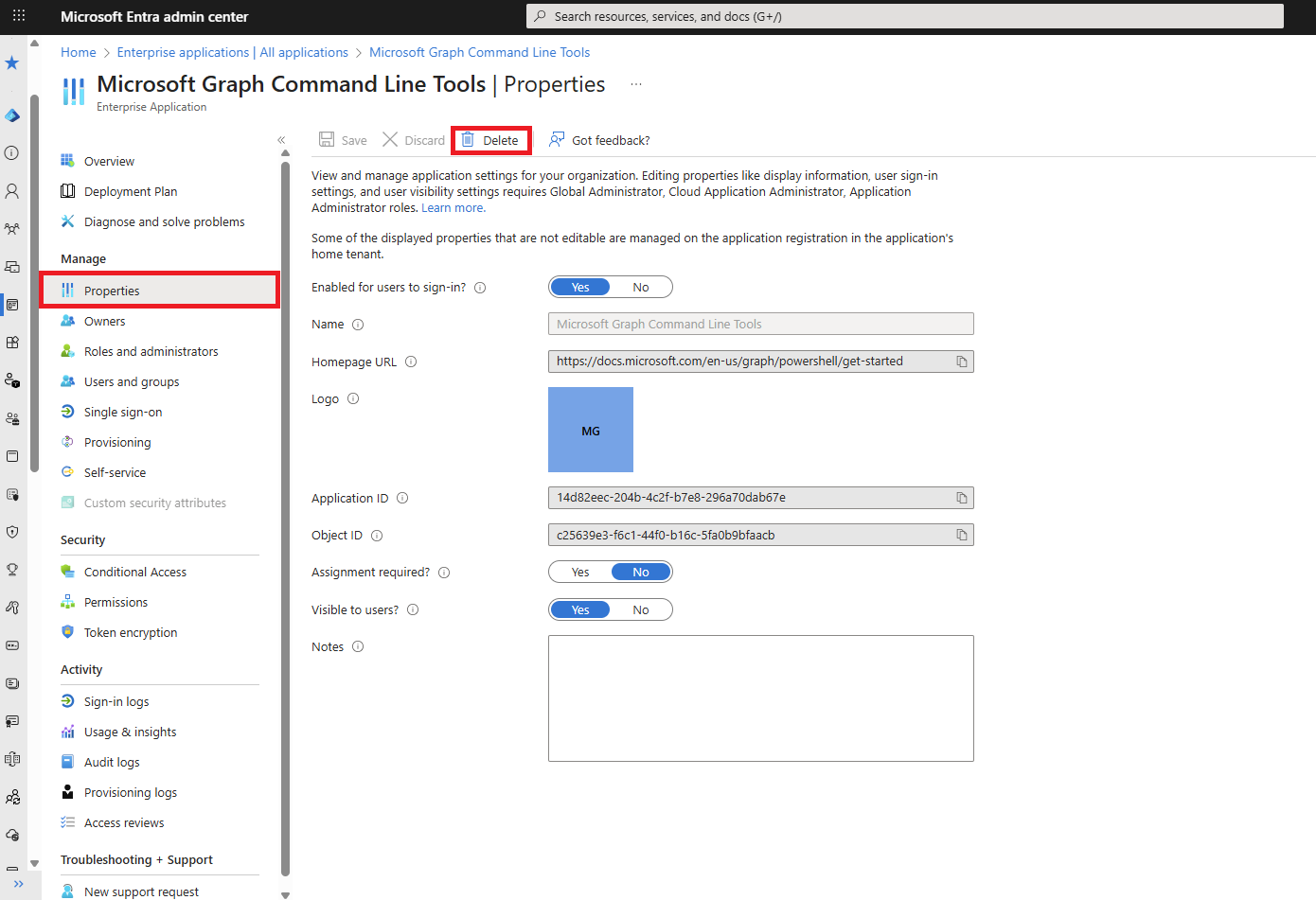
Task: Click inside the Notes text area
Action: (x=761, y=698)
